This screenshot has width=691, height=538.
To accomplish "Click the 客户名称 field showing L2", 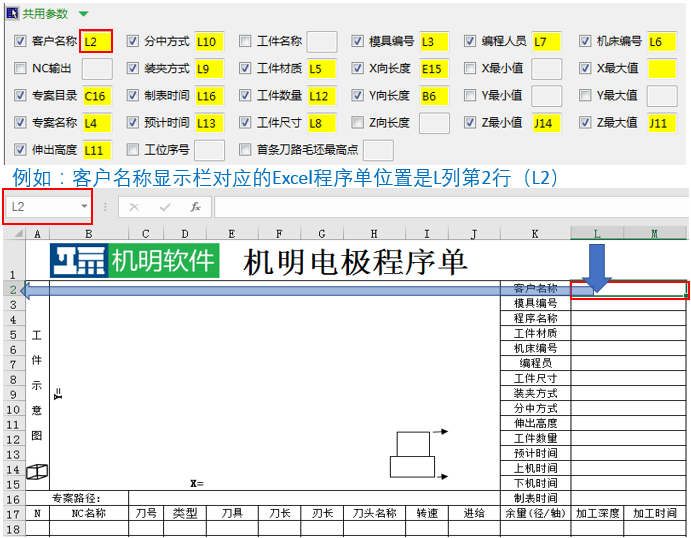I will [x=97, y=41].
